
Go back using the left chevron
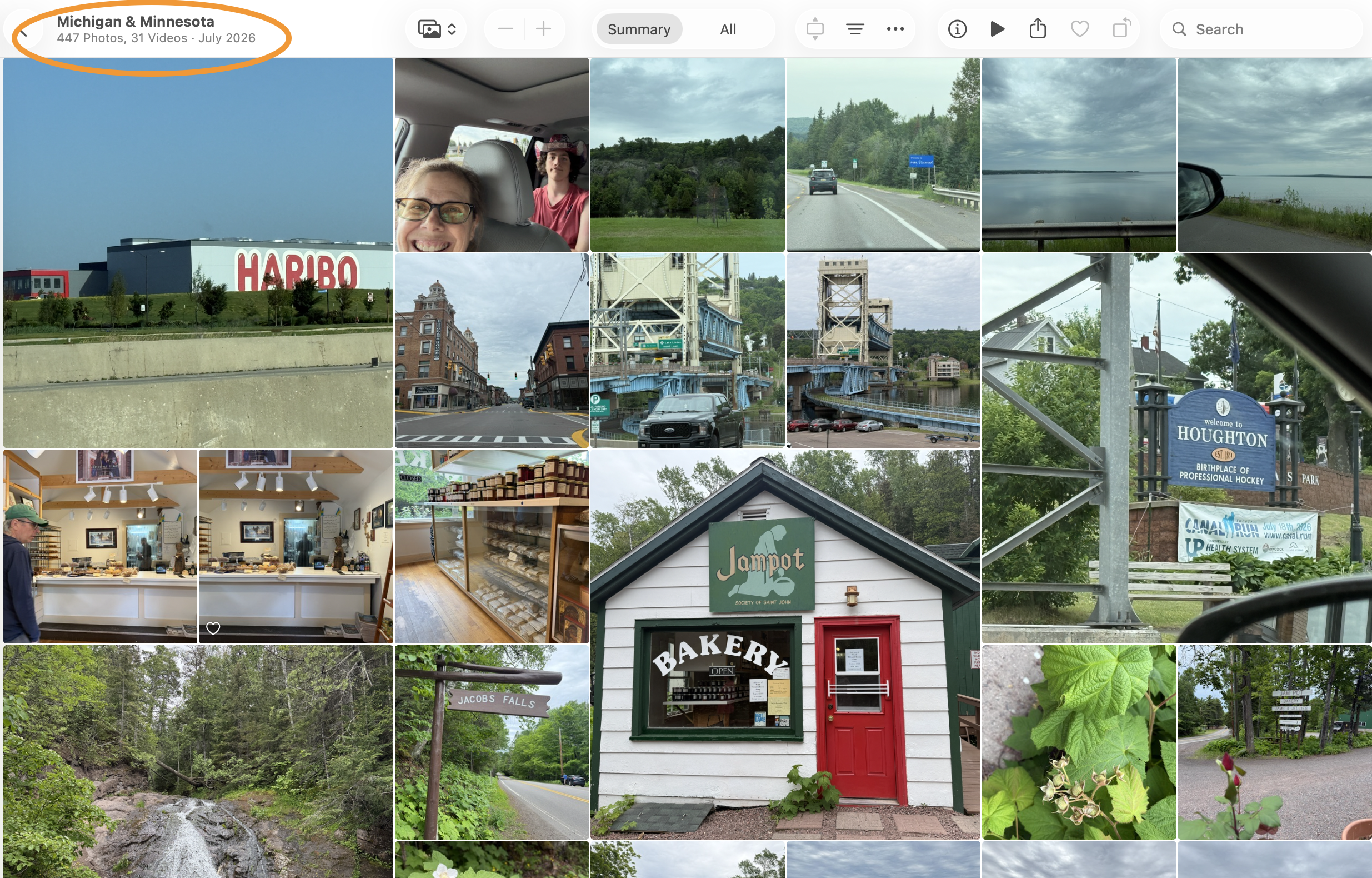click(24, 31)
